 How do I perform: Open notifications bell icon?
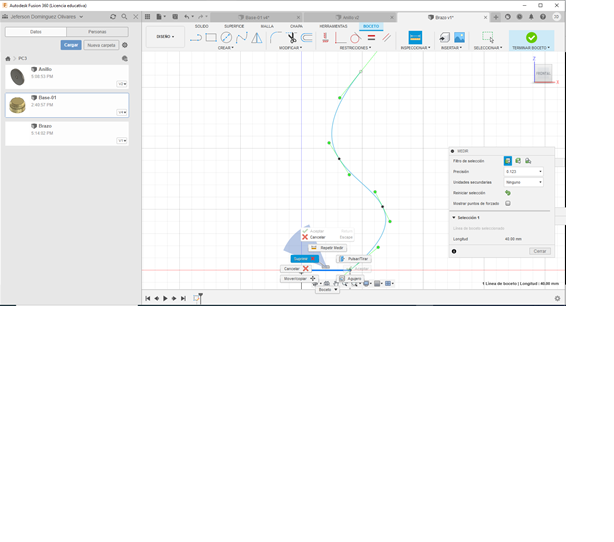pos(531,17)
